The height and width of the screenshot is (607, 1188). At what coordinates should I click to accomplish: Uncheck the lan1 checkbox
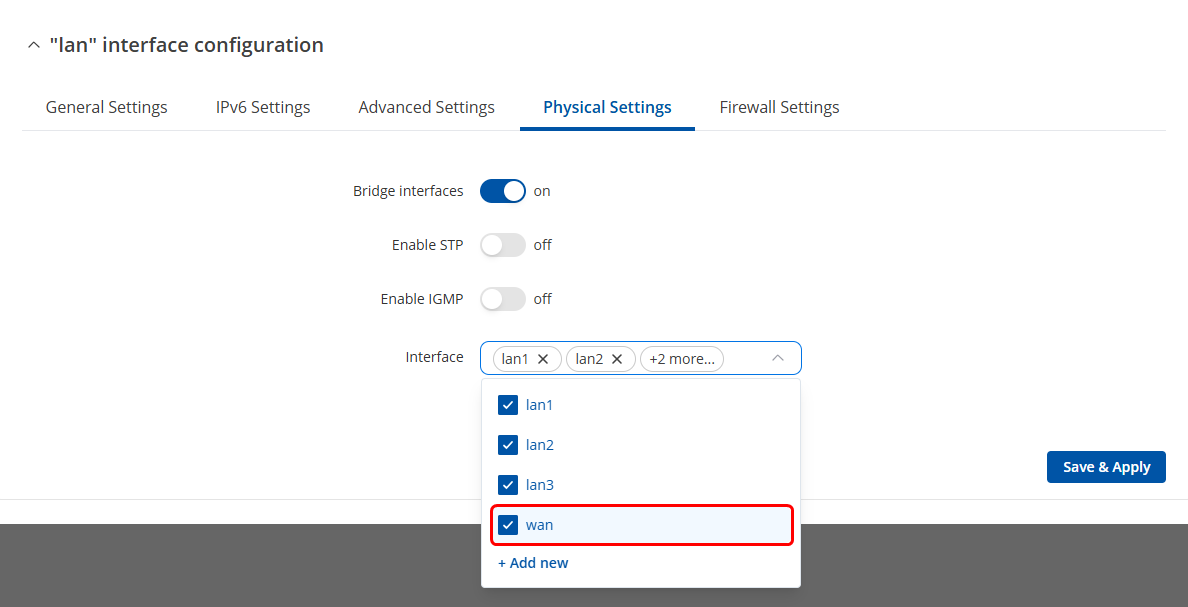point(507,405)
